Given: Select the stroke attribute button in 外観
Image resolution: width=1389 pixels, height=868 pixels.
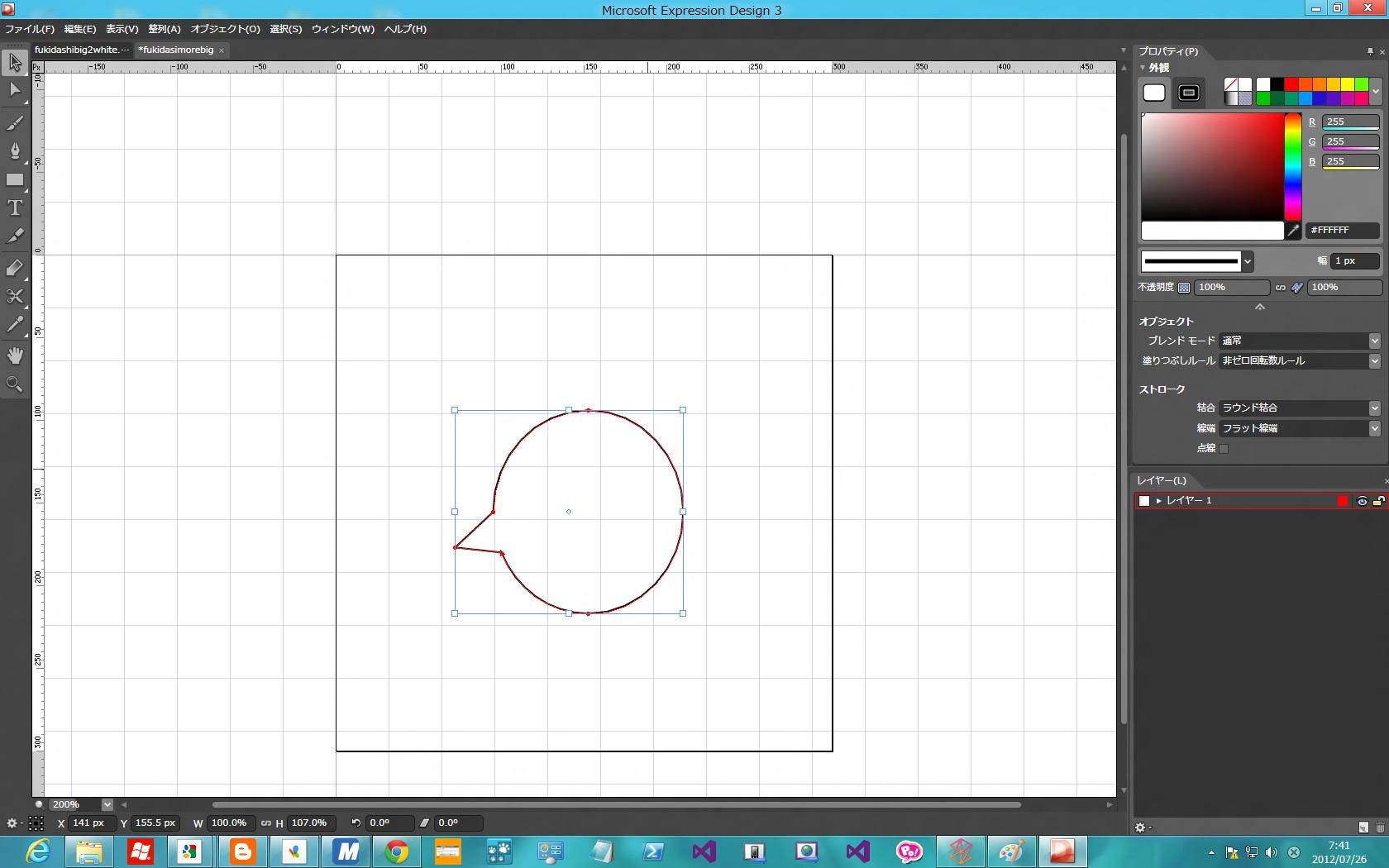Looking at the screenshot, I should [1189, 93].
